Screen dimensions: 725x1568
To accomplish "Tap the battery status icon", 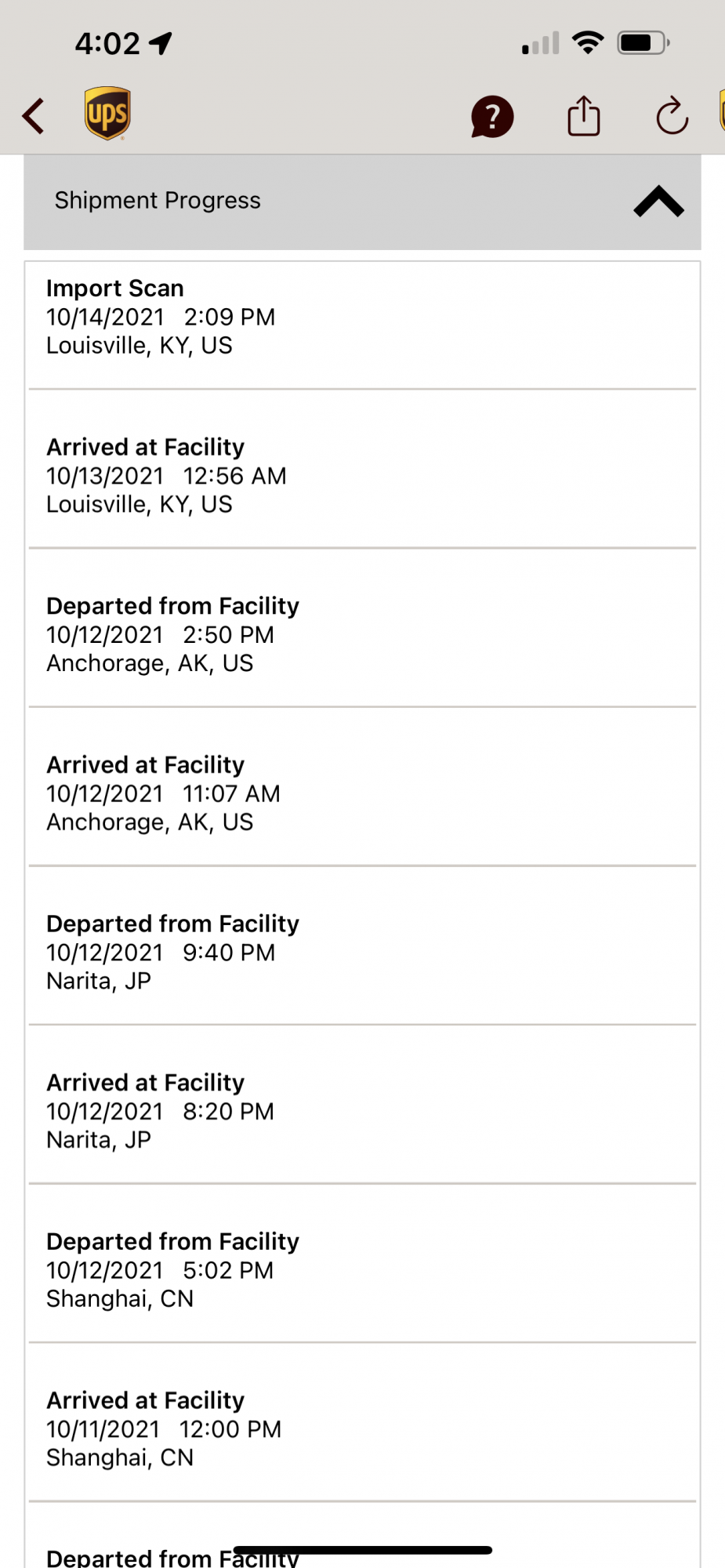I will click(643, 42).
